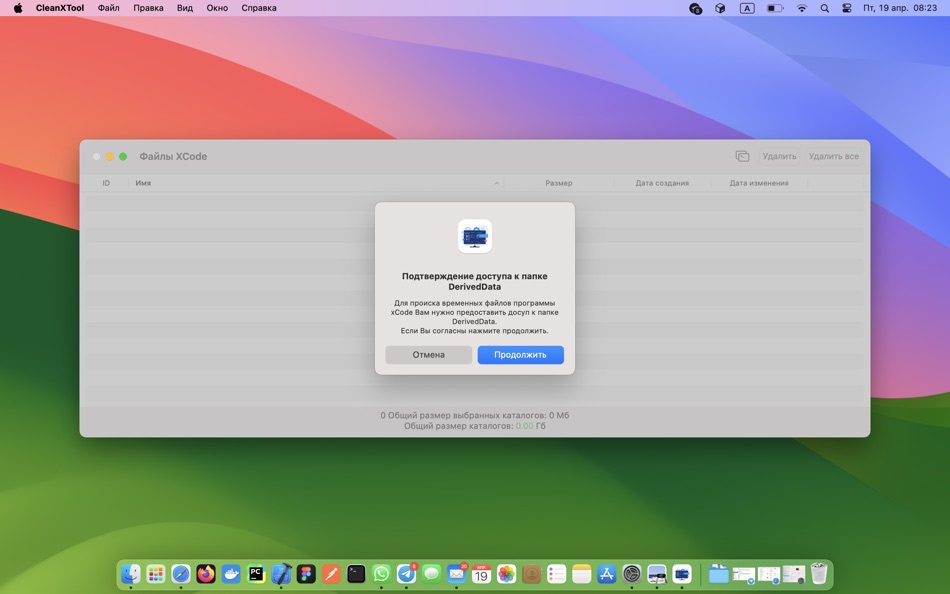
Task: Open Docker from the Dock
Action: pyautogui.click(x=231, y=573)
